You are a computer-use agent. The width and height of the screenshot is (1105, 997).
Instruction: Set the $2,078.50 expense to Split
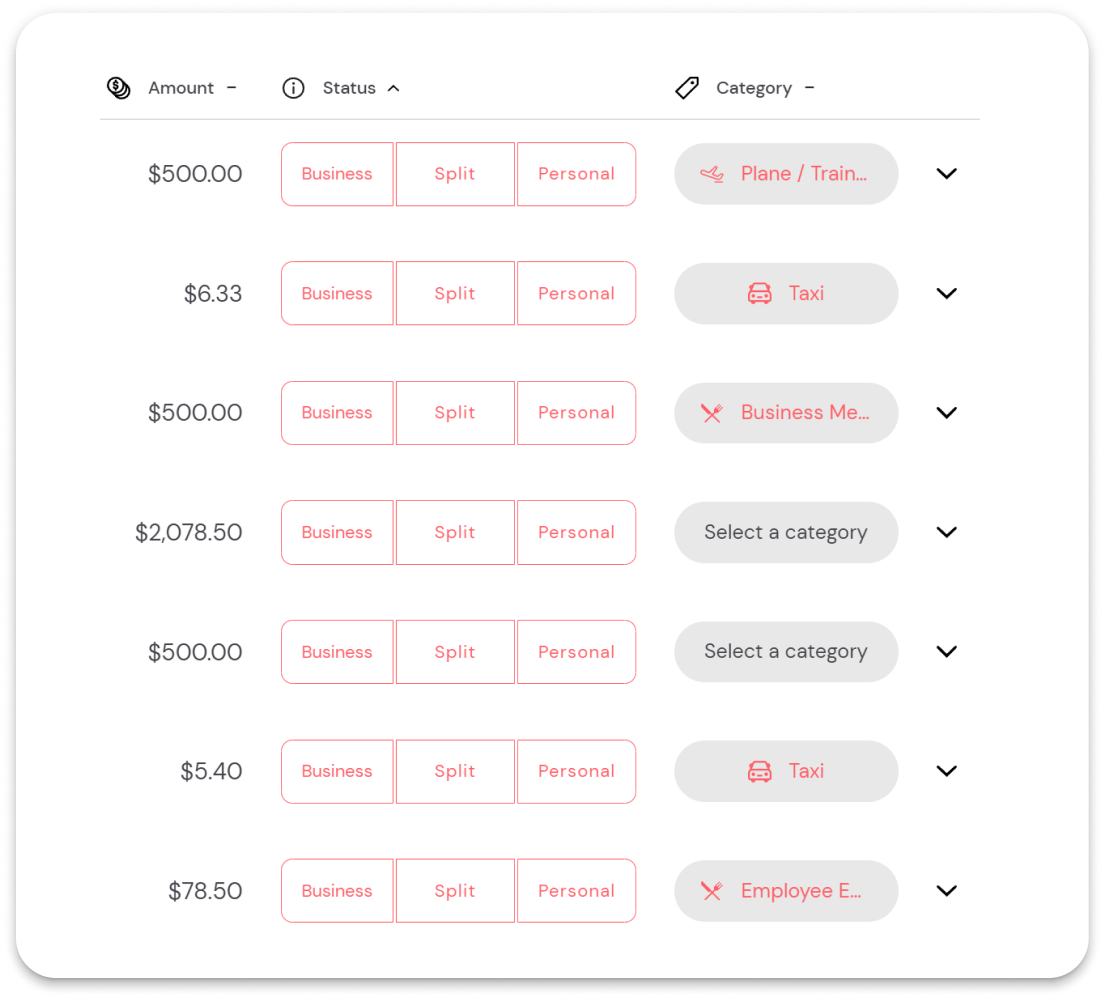pos(455,532)
